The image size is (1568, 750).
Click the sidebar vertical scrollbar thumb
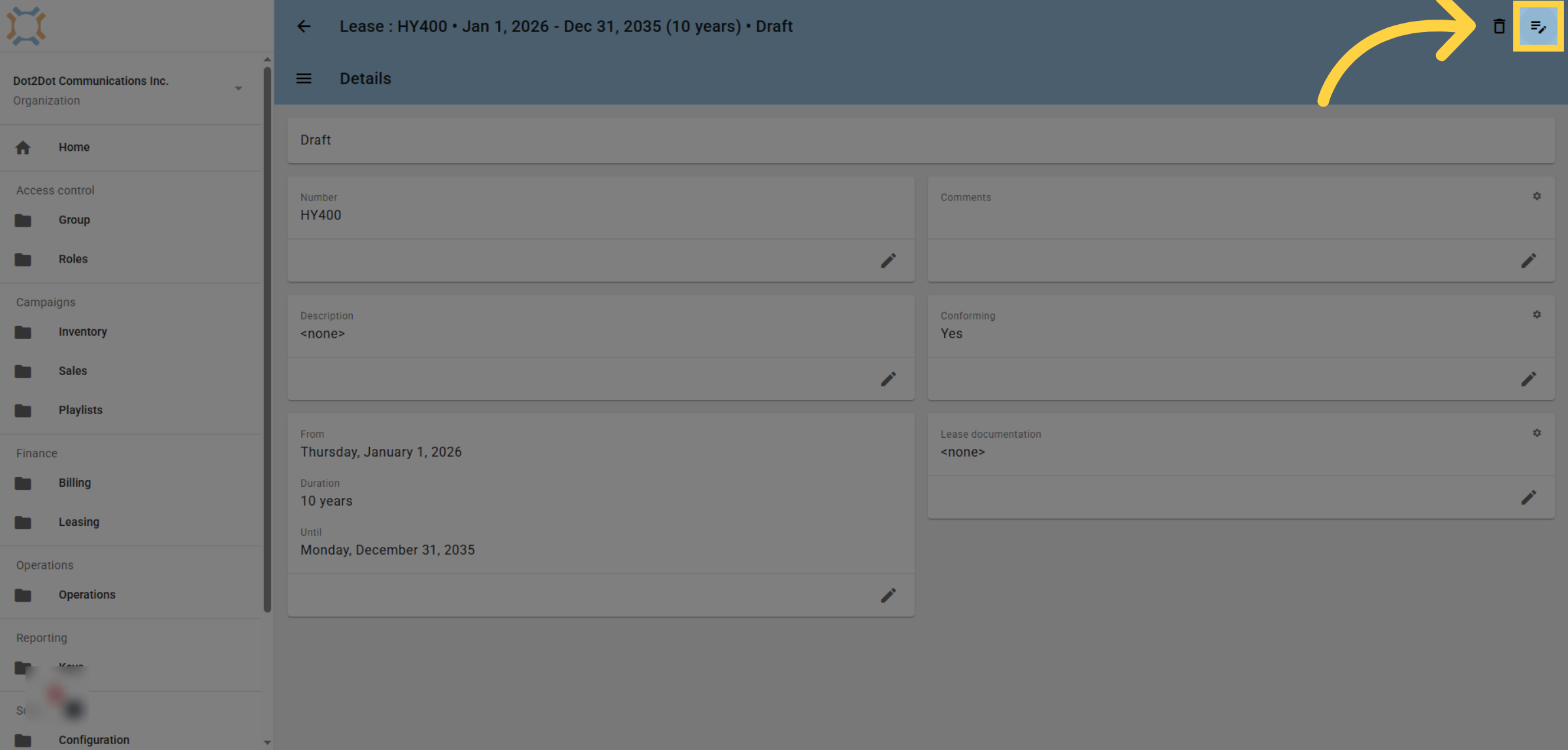point(267,340)
